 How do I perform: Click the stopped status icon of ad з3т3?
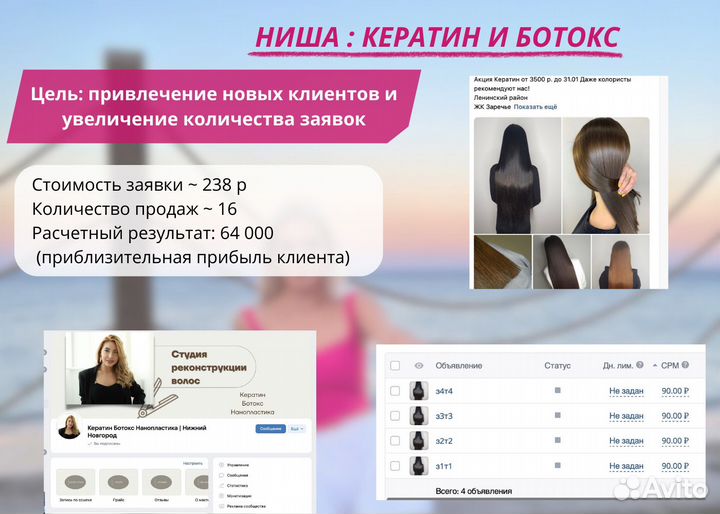557,415
